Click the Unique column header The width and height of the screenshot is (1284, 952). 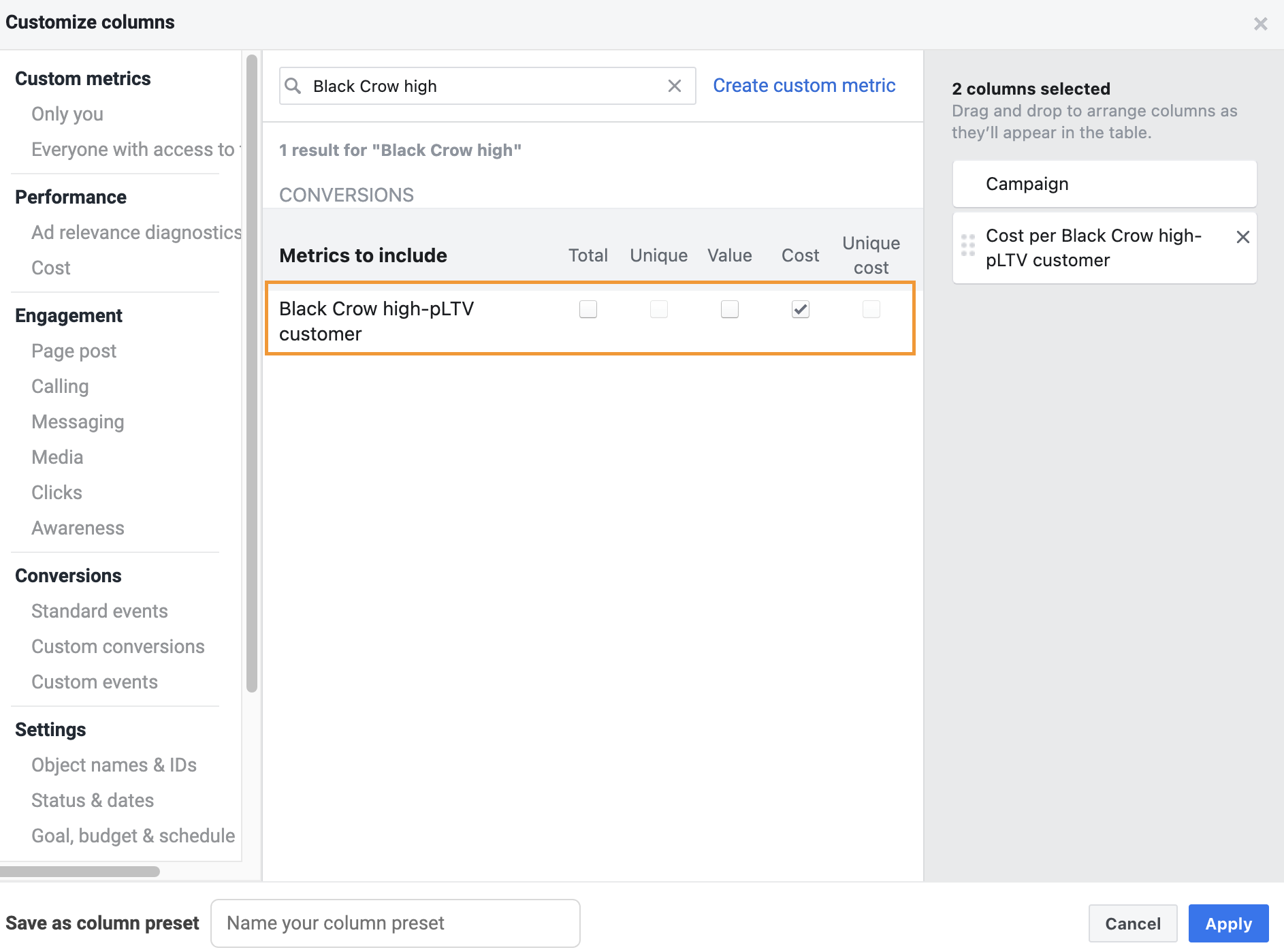point(659,255)
